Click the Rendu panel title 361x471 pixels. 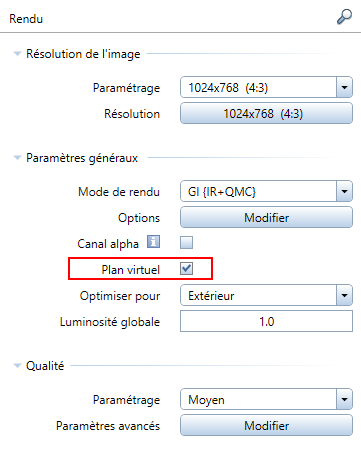pyautogui.click(x=26, y=19)
